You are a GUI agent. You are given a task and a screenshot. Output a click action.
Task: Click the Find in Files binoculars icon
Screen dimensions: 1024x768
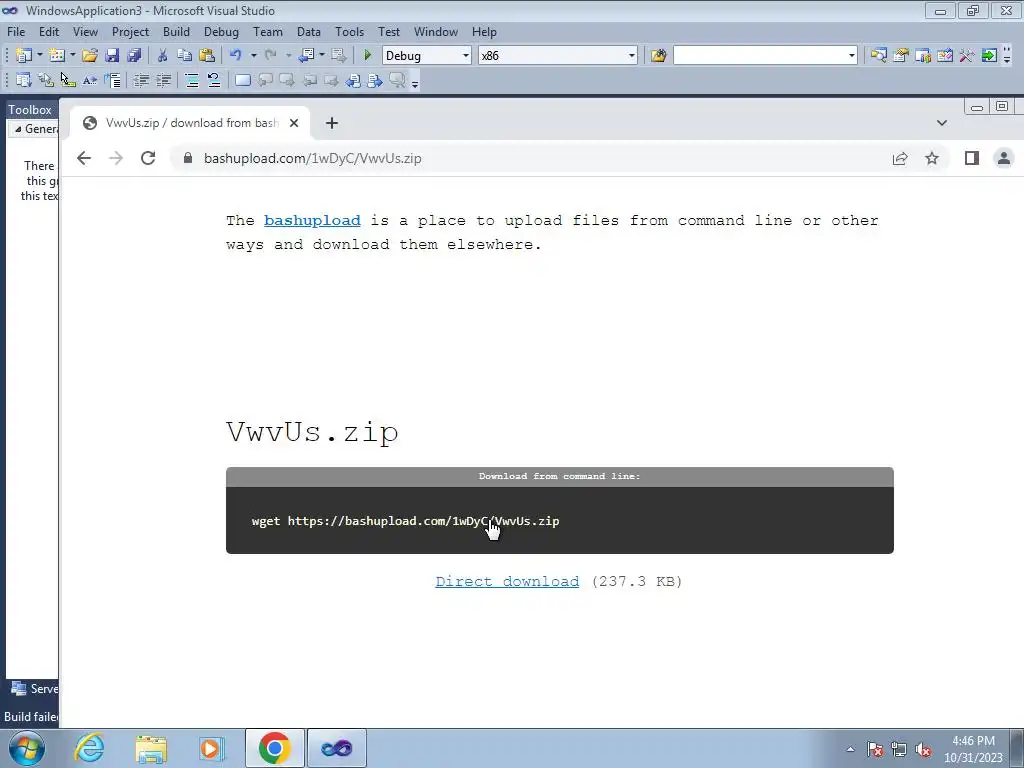click(658, 56)
